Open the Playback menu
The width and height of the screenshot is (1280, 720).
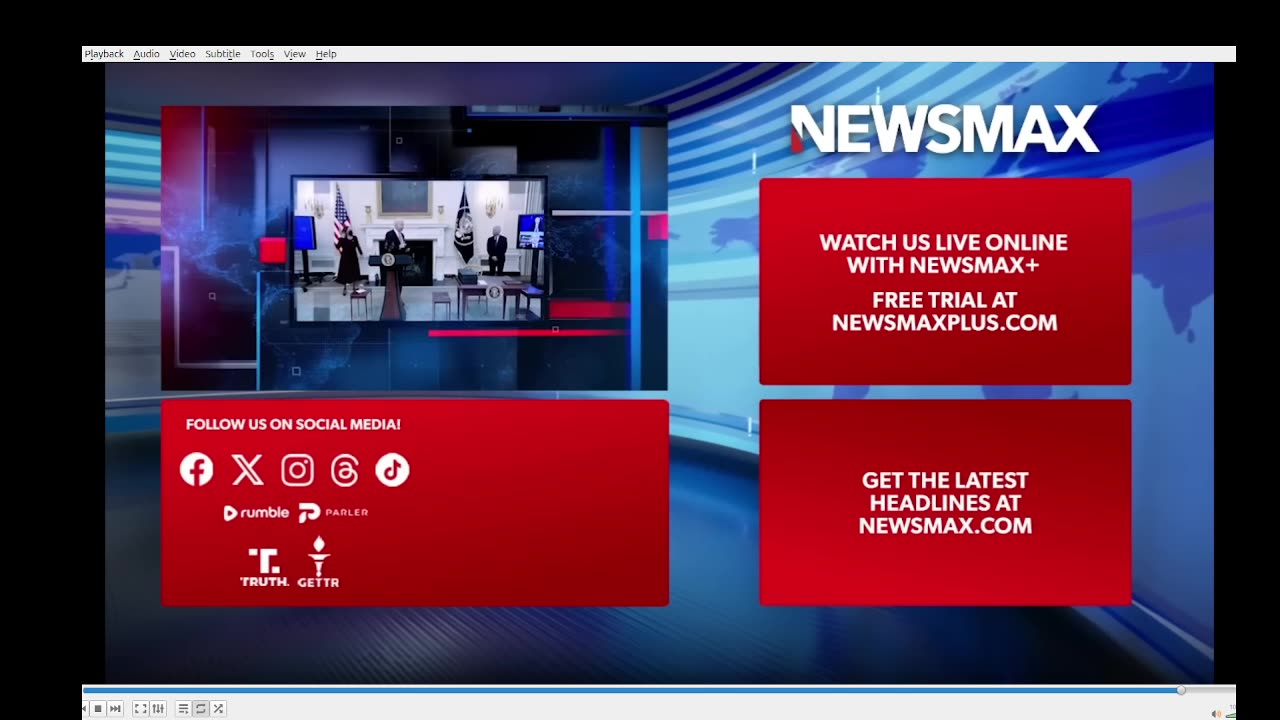click(x=104, y=54)
